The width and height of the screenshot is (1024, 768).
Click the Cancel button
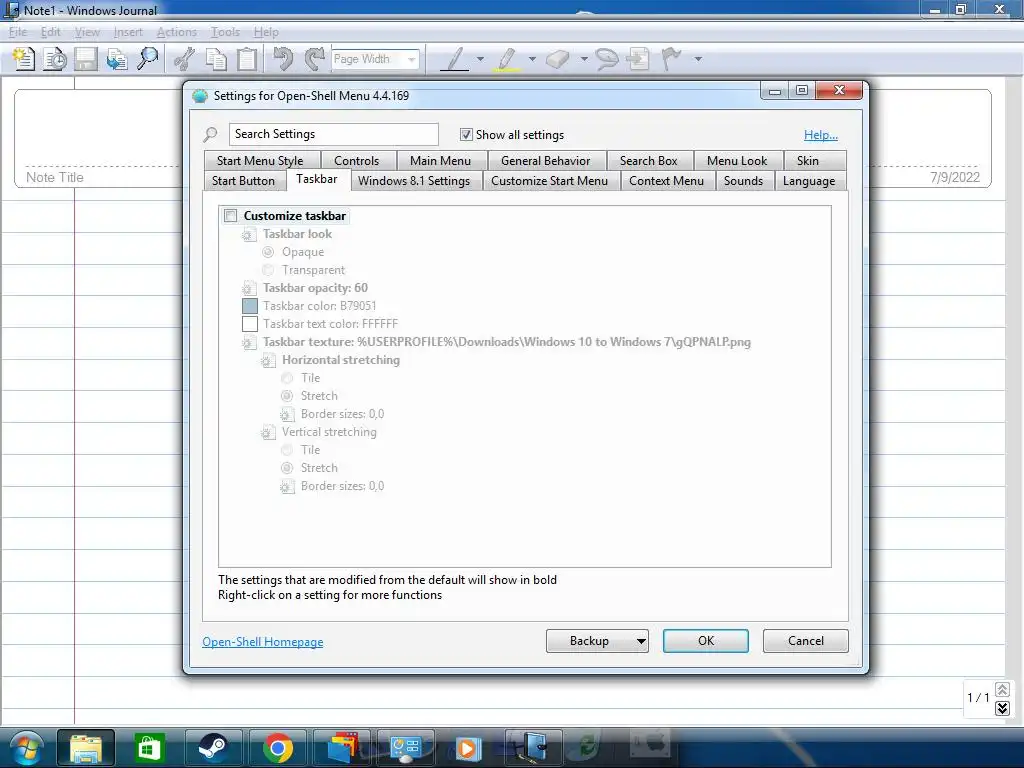(805, 641)
